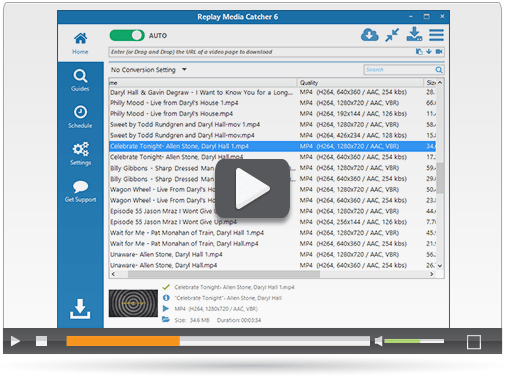
Task: Select 'Philly Mood - Live from Daryl's House 1.mp4'
Action: tap(272, 103)
